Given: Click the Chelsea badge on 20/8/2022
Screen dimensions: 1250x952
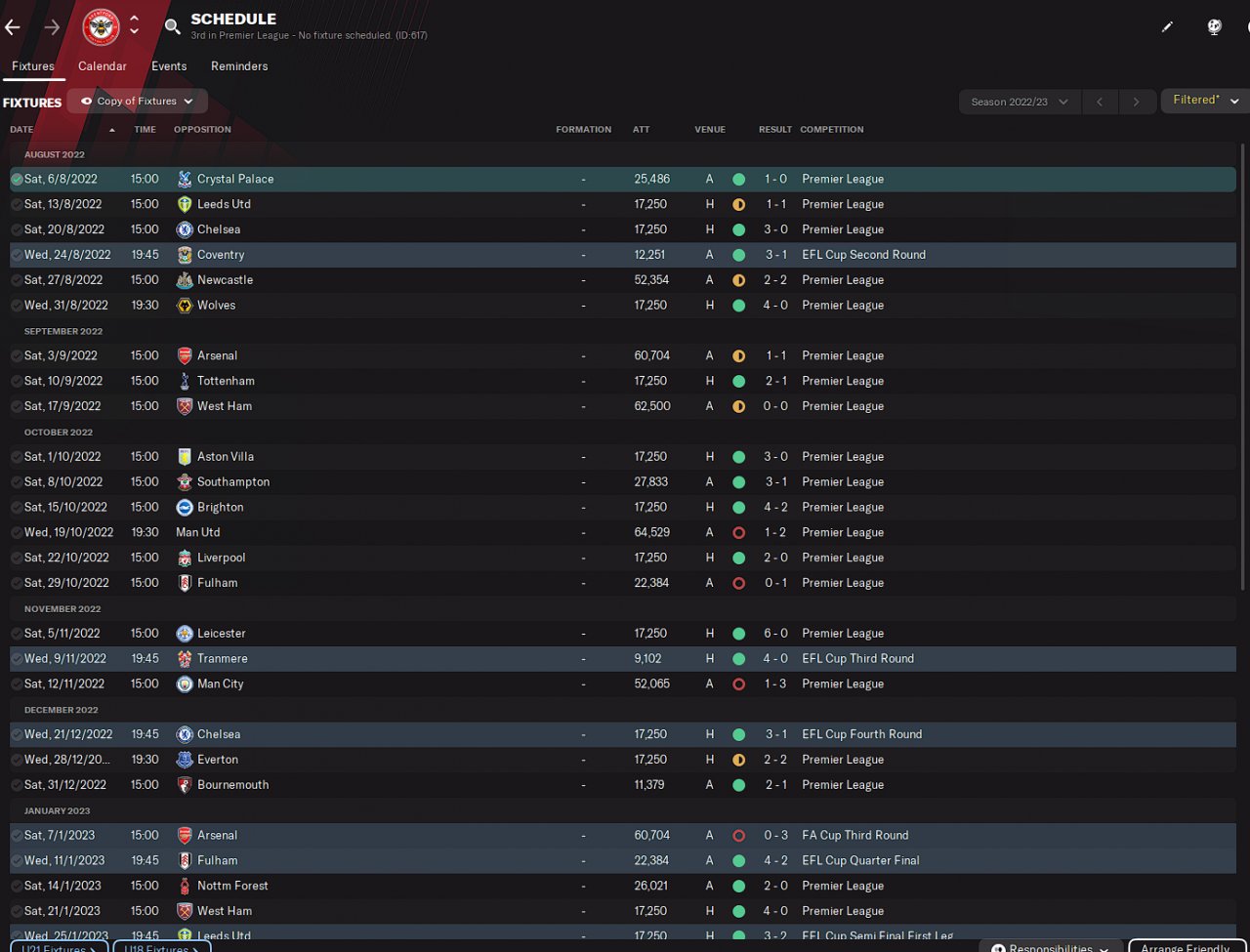Looking at the screenshot, I should pyautogui.click(x=185, y=229).
